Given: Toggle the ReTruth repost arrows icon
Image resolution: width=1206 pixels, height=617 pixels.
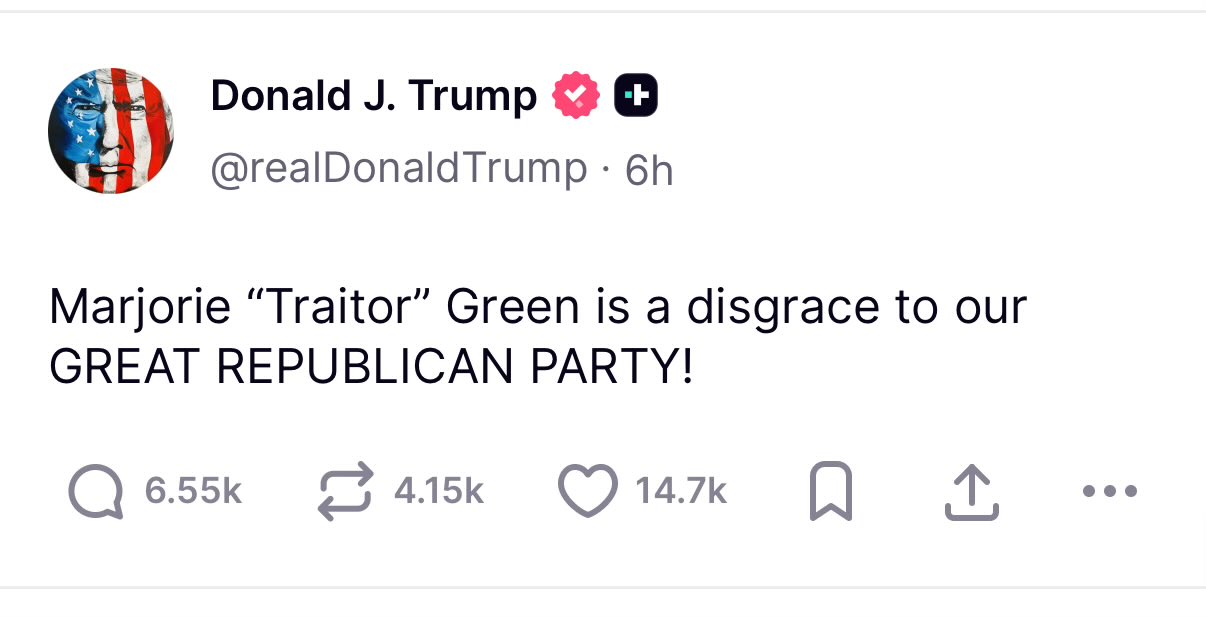Looking at the screenshot, I should pos(345,492).
